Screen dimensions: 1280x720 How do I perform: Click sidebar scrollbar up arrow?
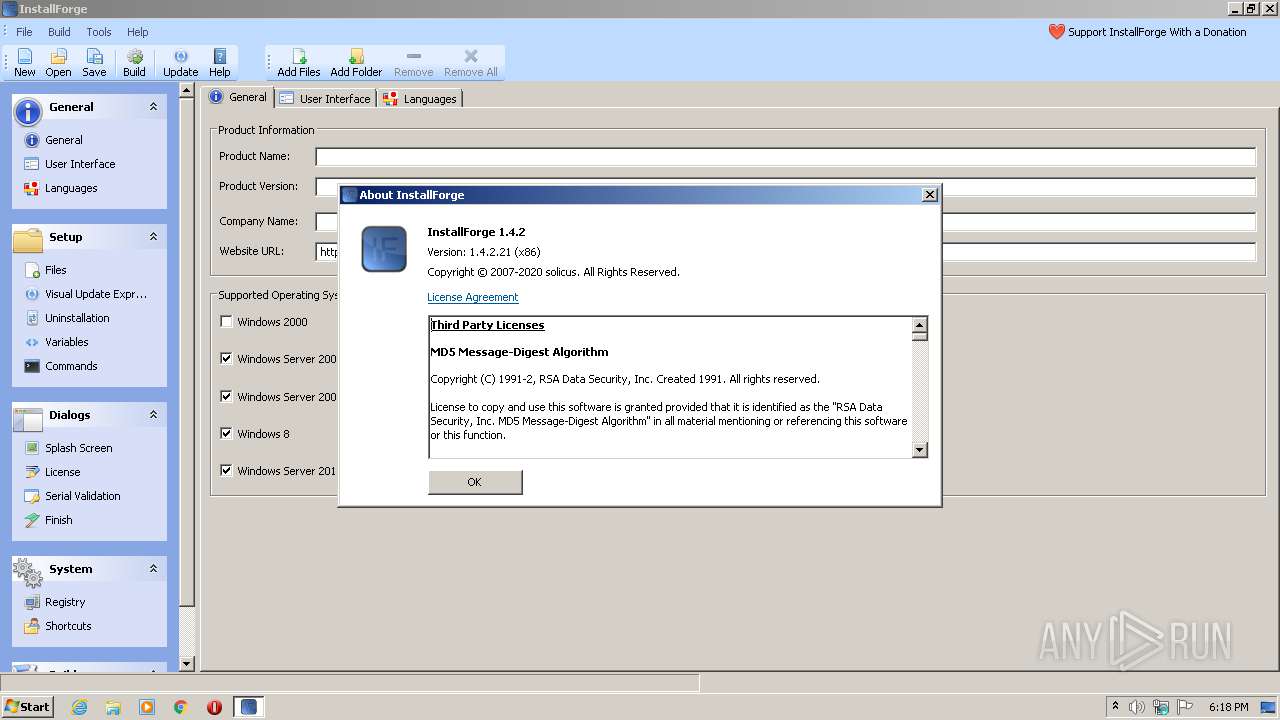coord(186,91)
